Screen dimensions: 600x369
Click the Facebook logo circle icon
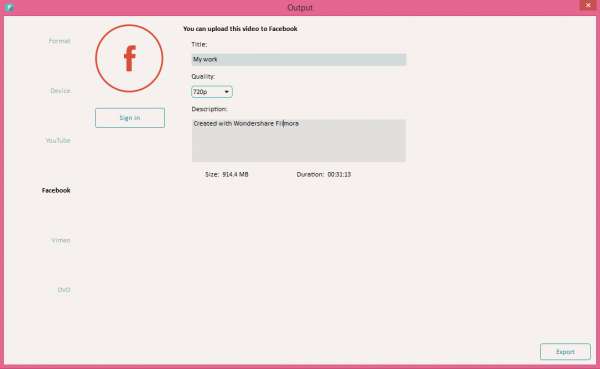pos(129,59)
